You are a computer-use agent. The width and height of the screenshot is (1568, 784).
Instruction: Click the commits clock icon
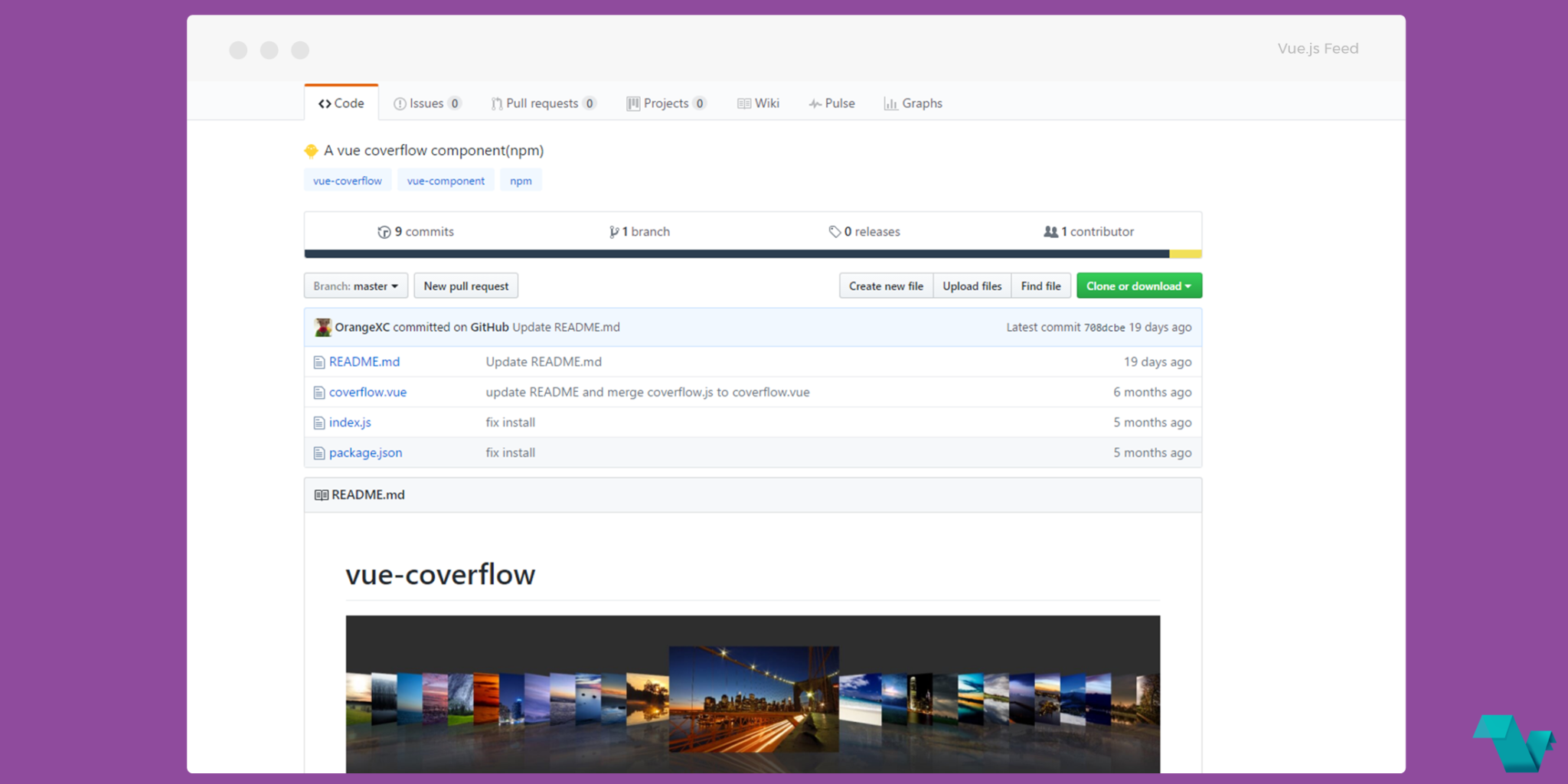(x=384, y=232)
